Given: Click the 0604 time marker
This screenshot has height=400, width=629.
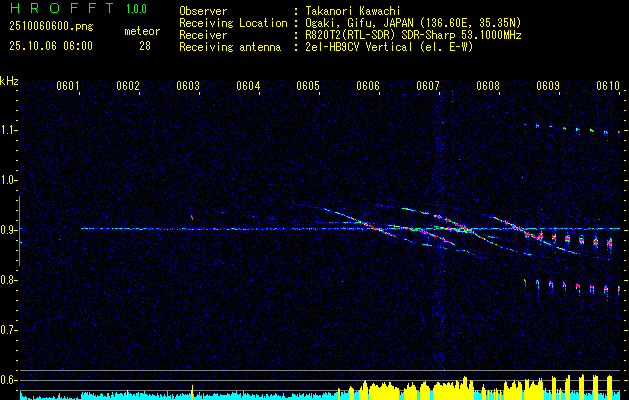Looking at the screenshot, I should 248,86.
